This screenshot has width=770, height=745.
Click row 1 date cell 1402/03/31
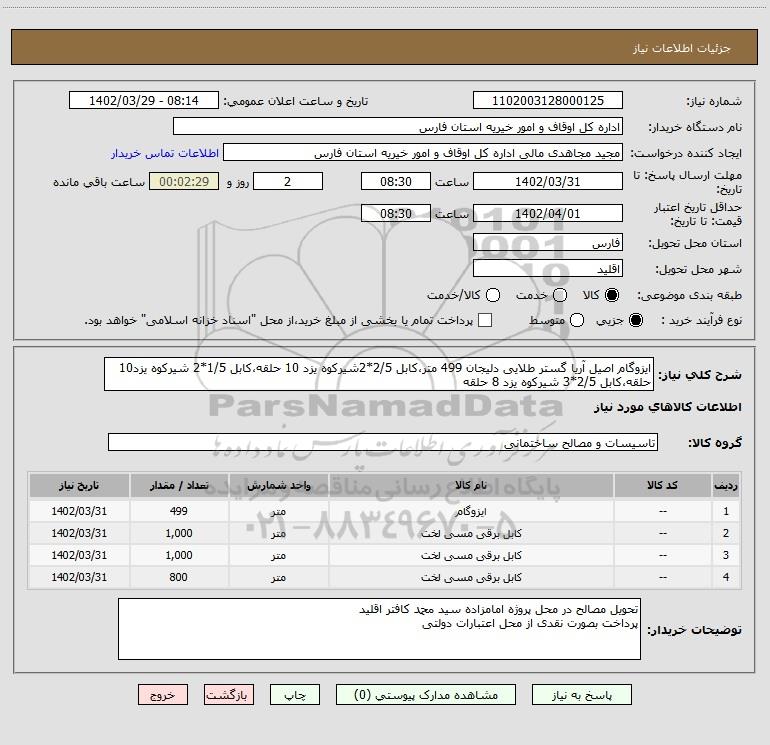79,511
